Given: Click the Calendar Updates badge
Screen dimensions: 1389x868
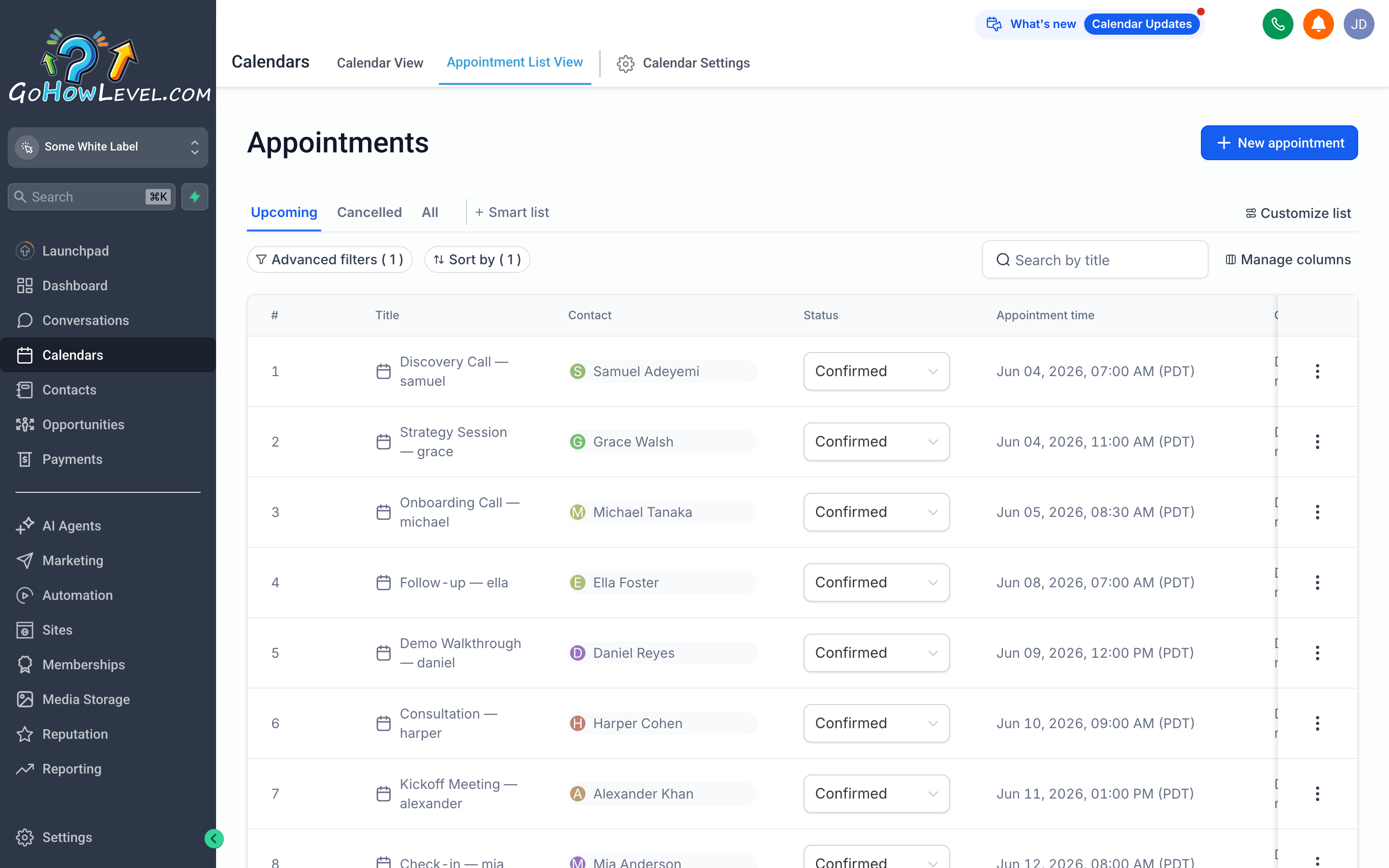Looking at the screenshot, I should (1142, 24).
